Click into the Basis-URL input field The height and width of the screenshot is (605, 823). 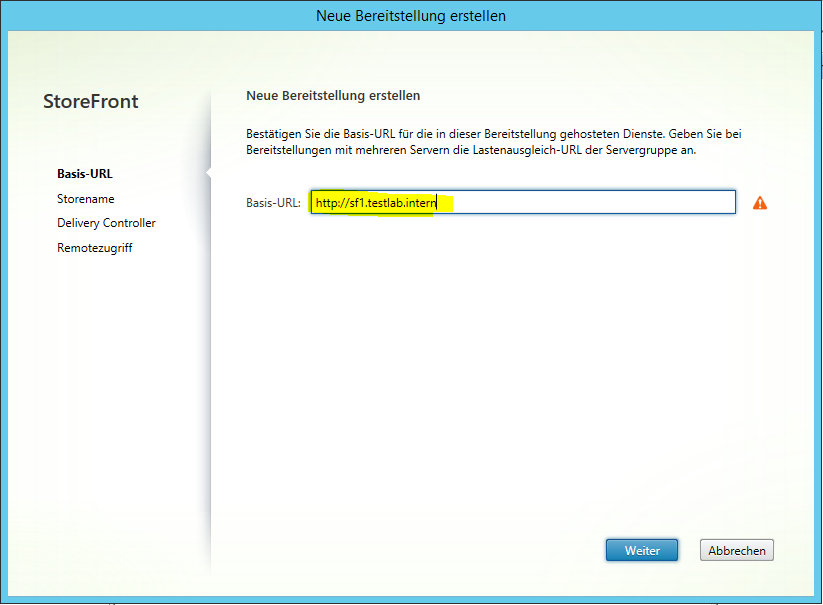[523, 203]
